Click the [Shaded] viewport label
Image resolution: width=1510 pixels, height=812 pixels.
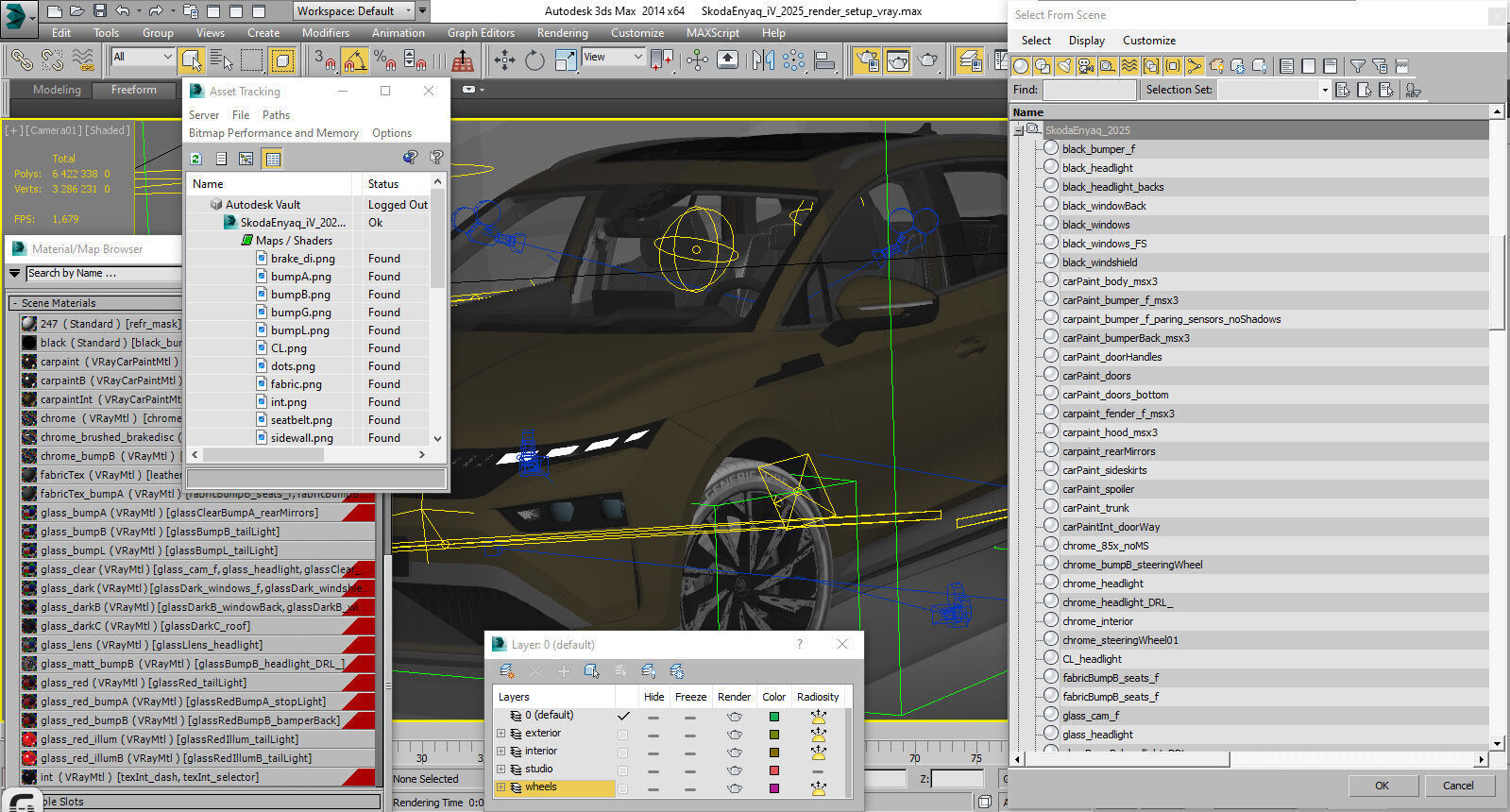pos(108,130)
